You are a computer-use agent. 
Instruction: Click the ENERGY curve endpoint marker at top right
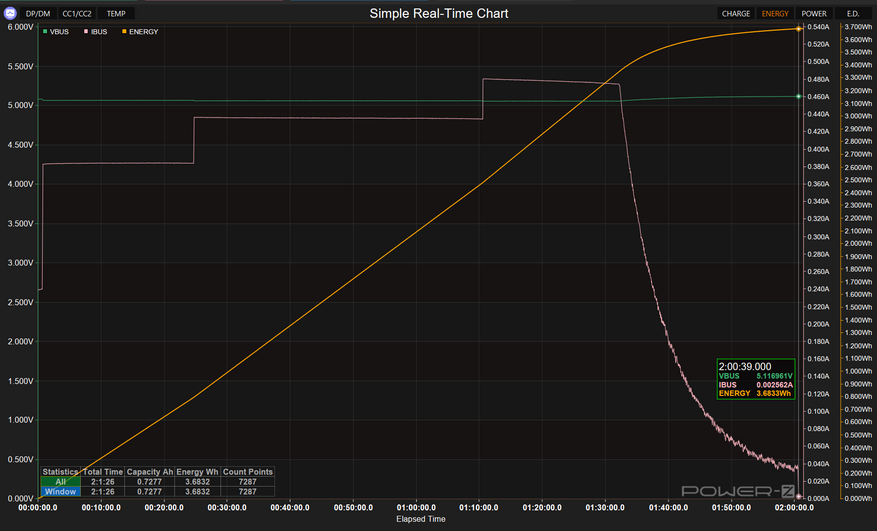798,28
